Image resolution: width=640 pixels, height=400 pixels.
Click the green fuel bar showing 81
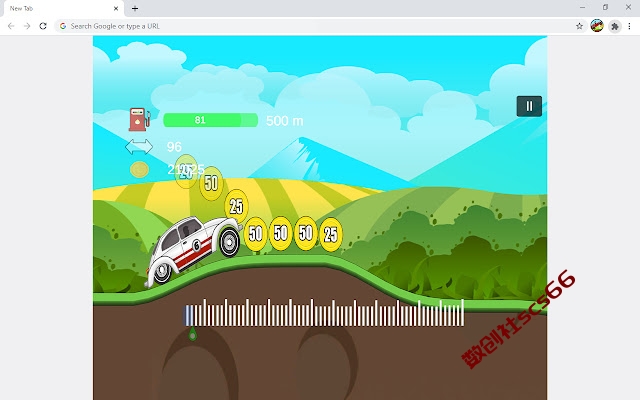click(210, 120)
